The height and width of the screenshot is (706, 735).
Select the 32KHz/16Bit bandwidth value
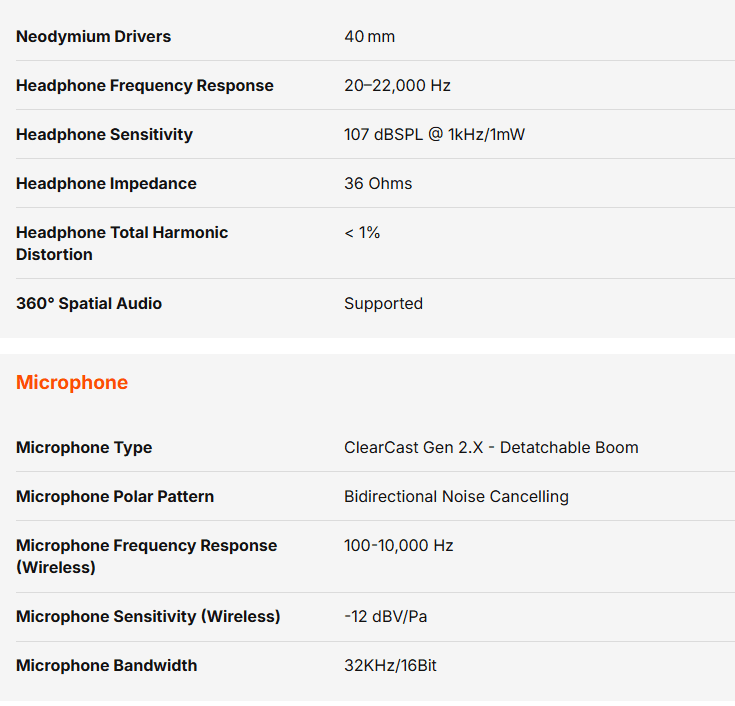390,666
